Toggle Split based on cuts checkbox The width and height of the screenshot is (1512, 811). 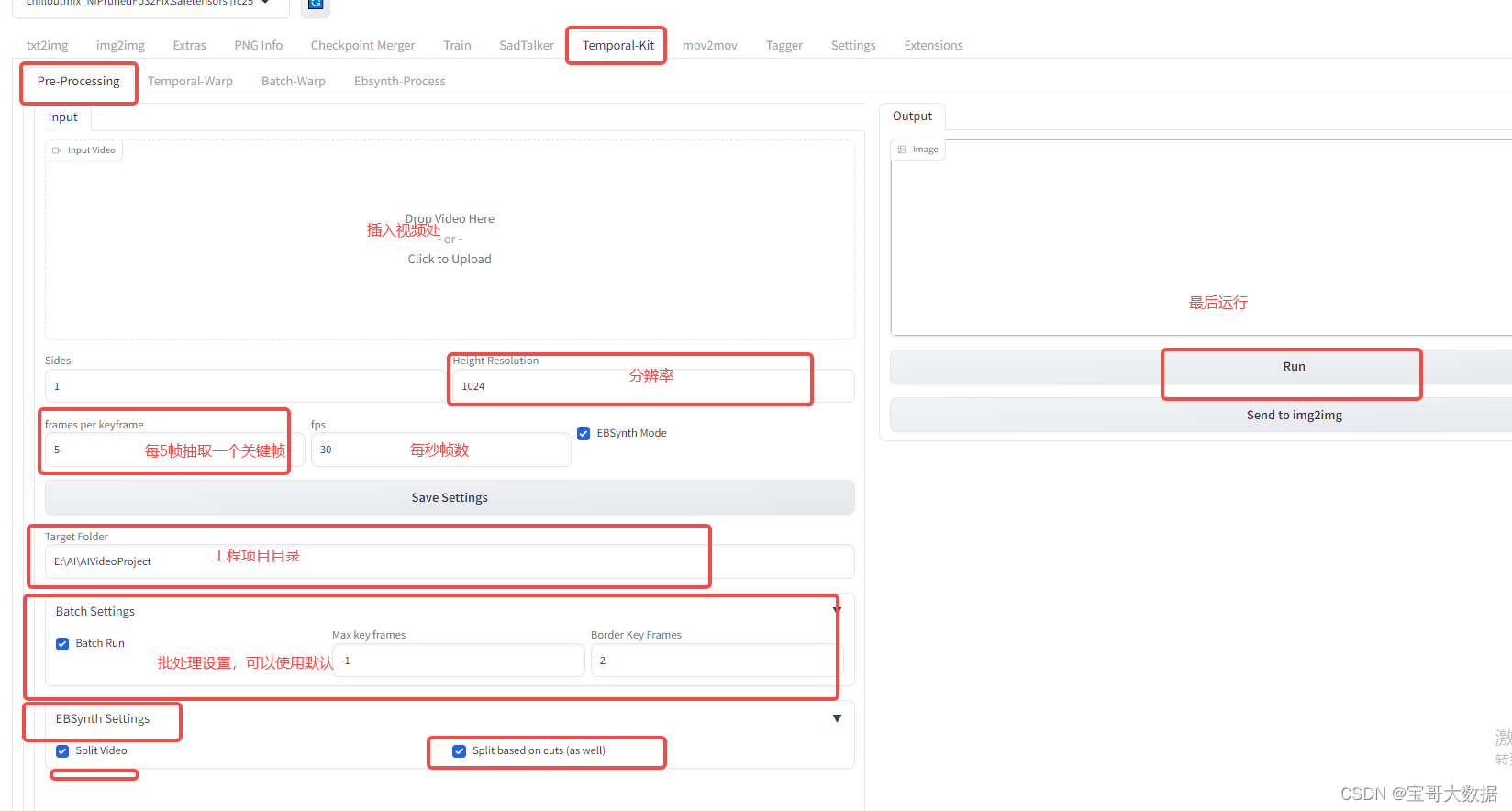(x=460, y=750)
